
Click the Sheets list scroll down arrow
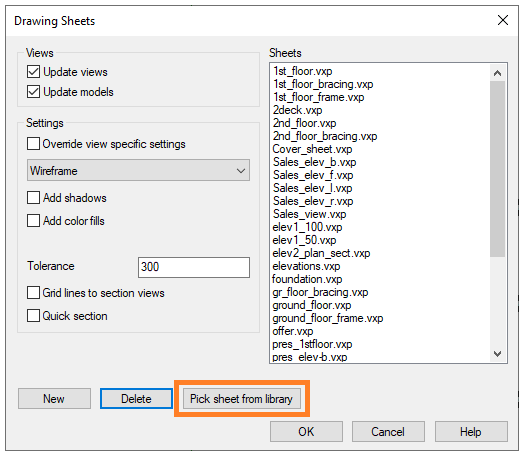point(497,354)
